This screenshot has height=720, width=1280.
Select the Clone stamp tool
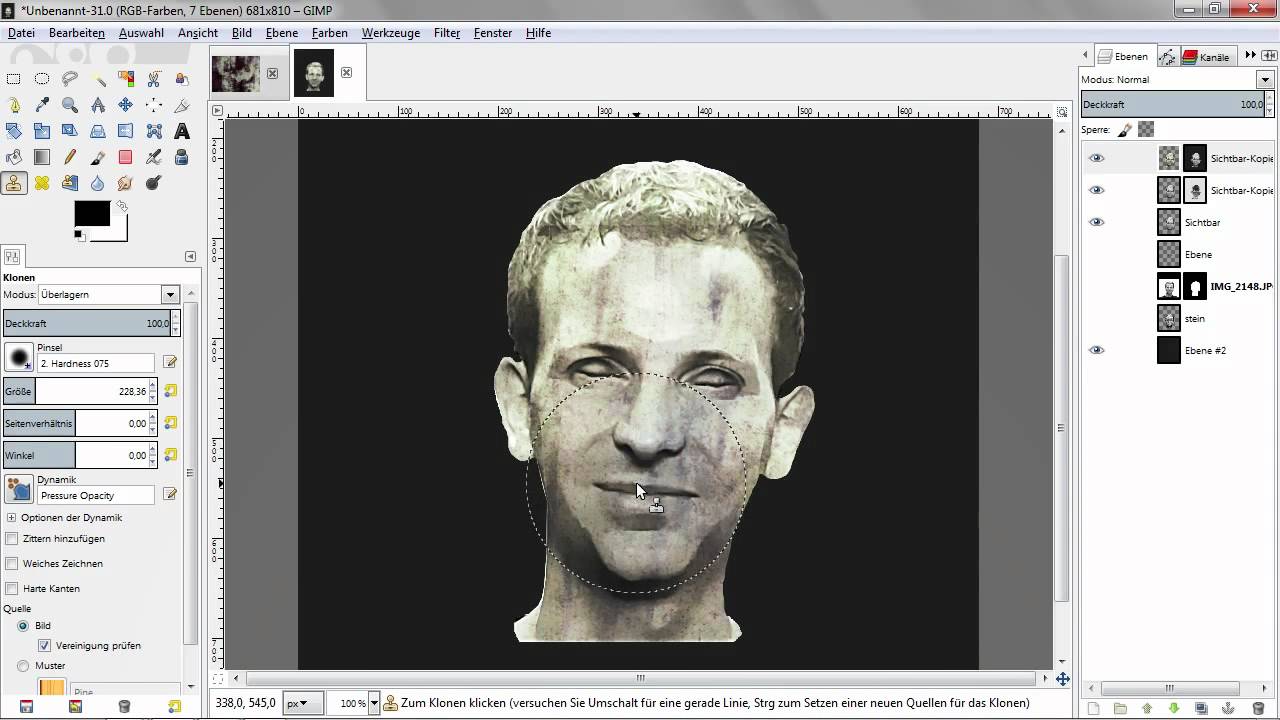(14, 183)
